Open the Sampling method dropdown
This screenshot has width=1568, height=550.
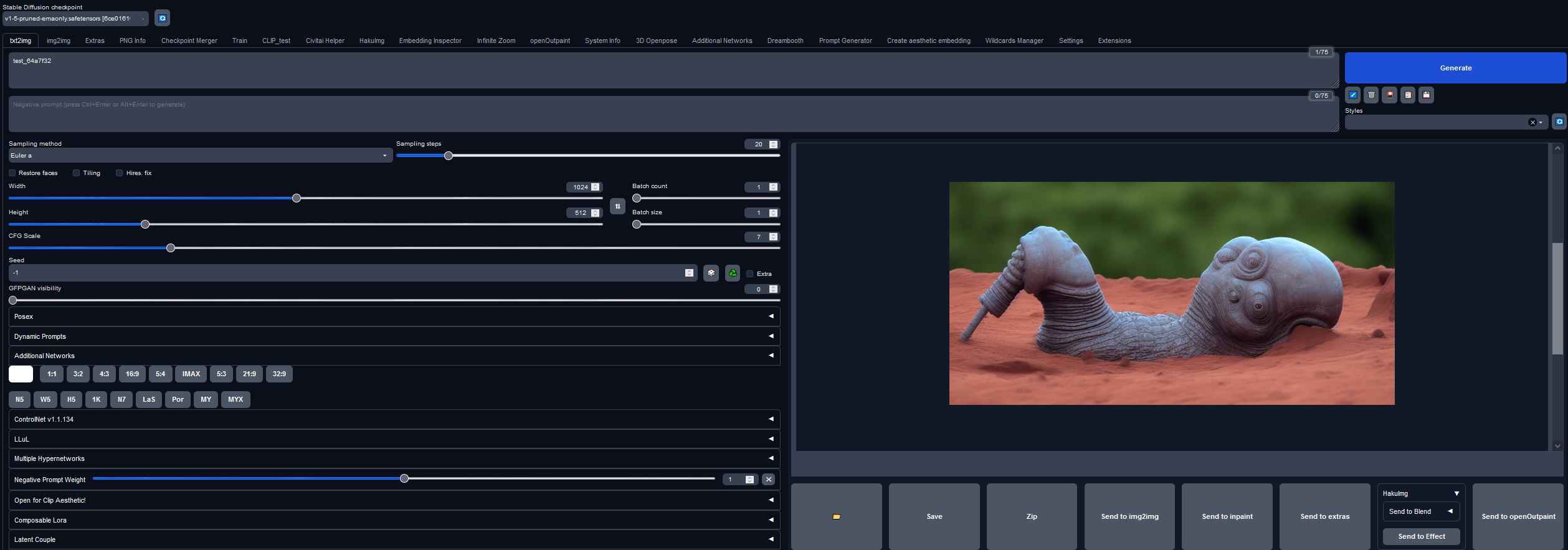(x=200, y=156)
